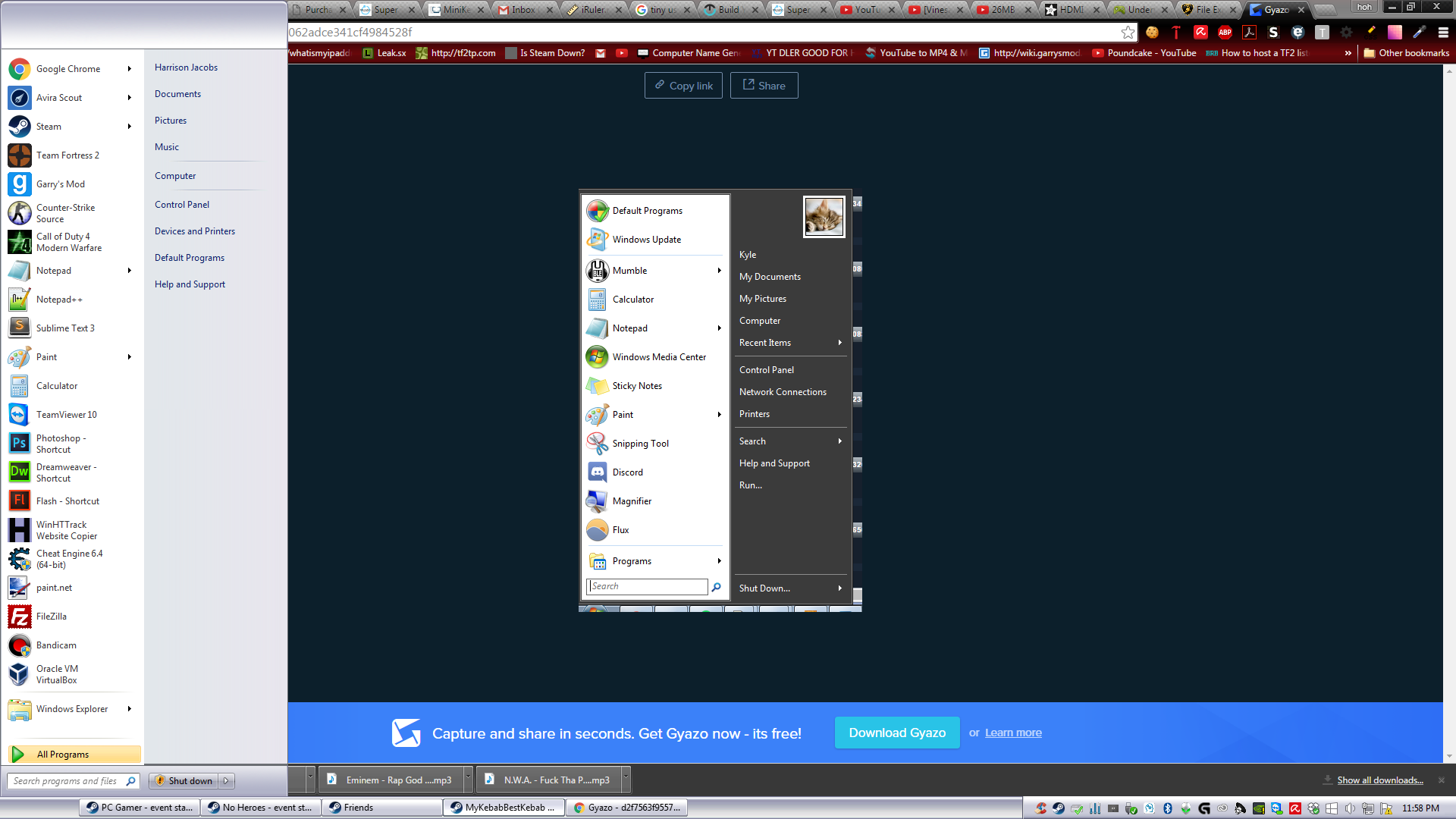Click the Share button on the Gyazo page
The height and width of the screenshot is (819, 1456).
[x=764, y=86]
